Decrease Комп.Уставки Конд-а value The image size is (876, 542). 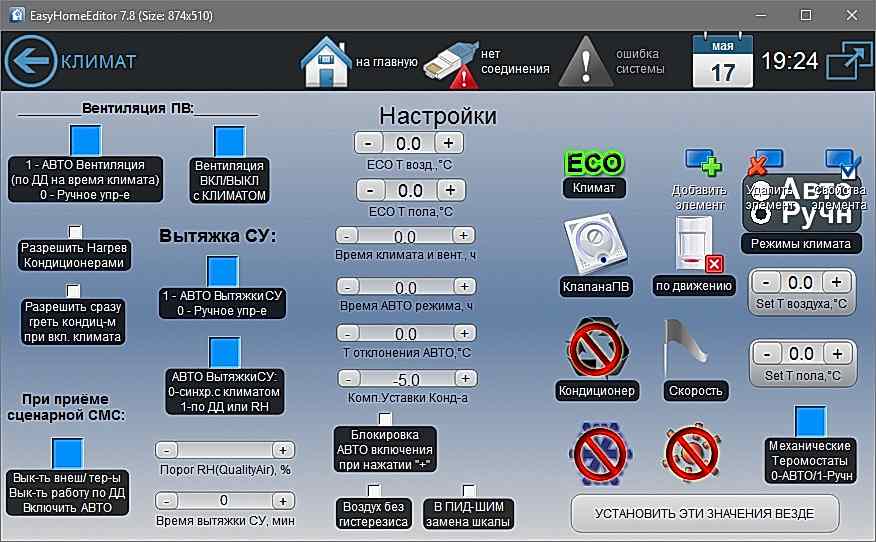point(349,379)
